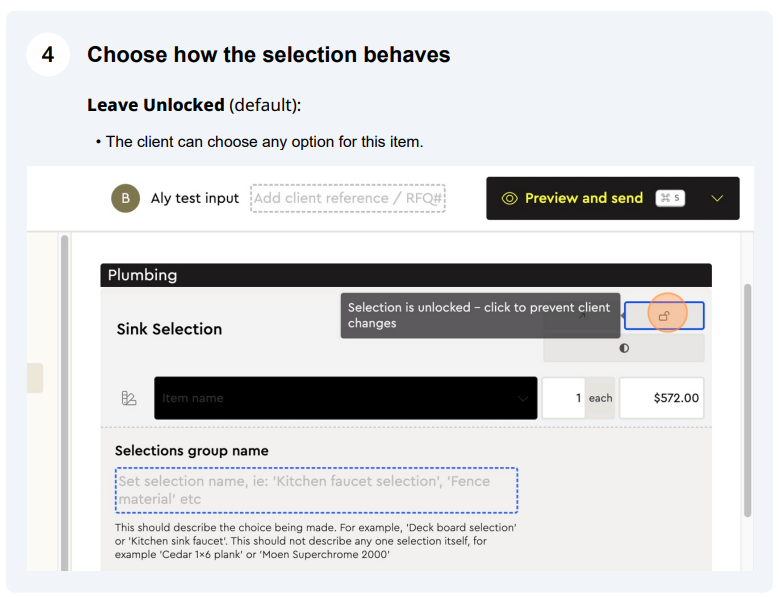The width and height of the screenshot is (781, 597).
Task: Click the right vertical scrollbar thumb
Action: pos(747,400)
